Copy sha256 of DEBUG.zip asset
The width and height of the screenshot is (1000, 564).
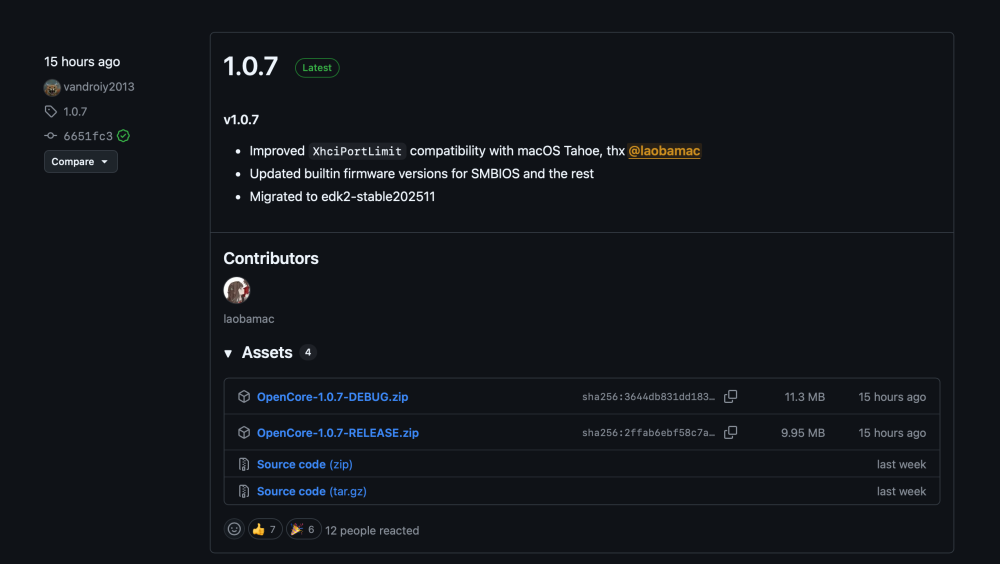(x=731, y=396)
